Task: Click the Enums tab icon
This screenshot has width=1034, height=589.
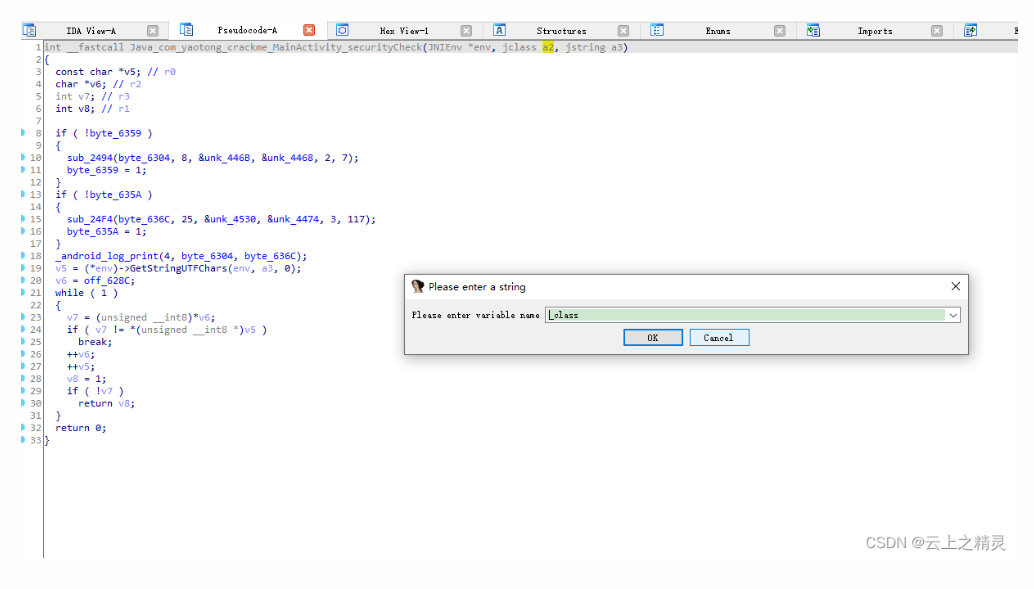Action: pos(657,30)
